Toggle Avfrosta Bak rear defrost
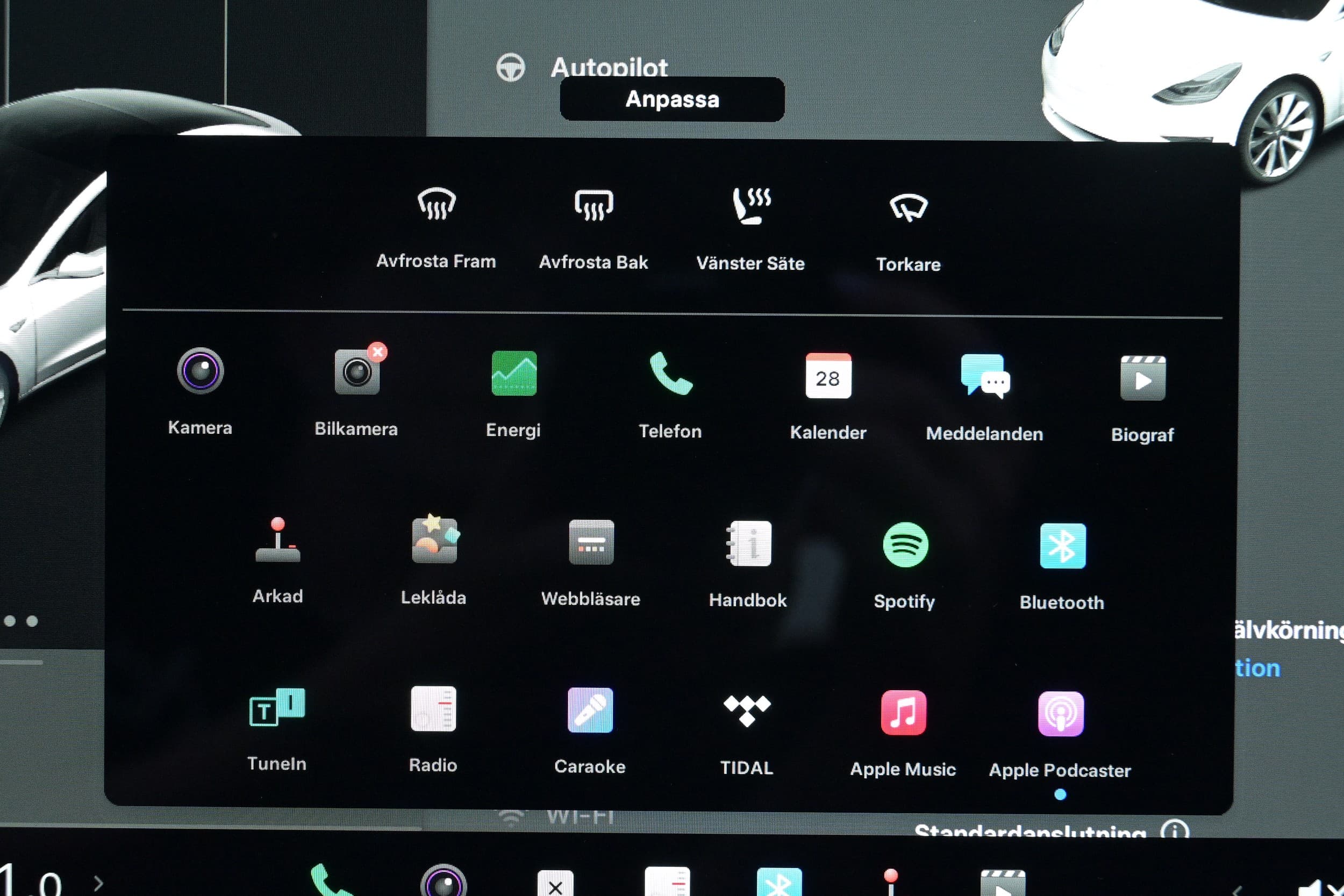This screenshot has height=896, width=1344. 594,205
